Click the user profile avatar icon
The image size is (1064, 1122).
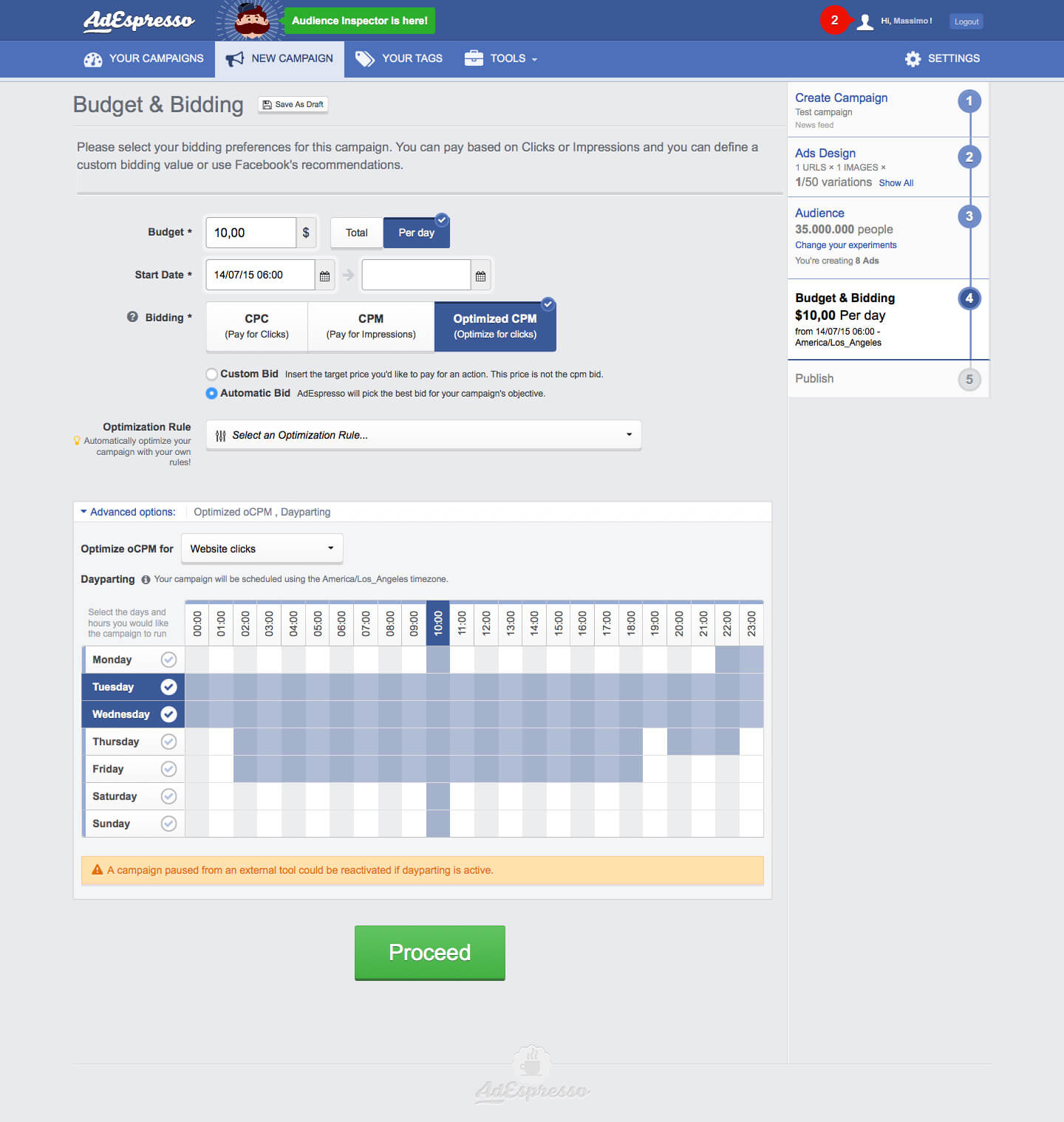[x=864, y=21]
